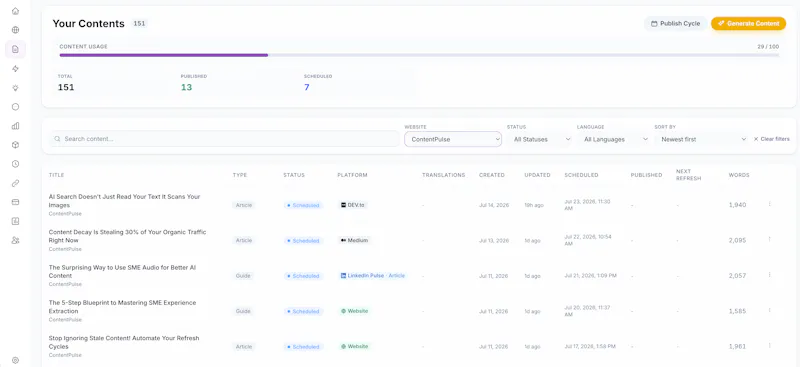
Task: Open Stop Ignoring Stale Content title
Action: tap(124, 342)
